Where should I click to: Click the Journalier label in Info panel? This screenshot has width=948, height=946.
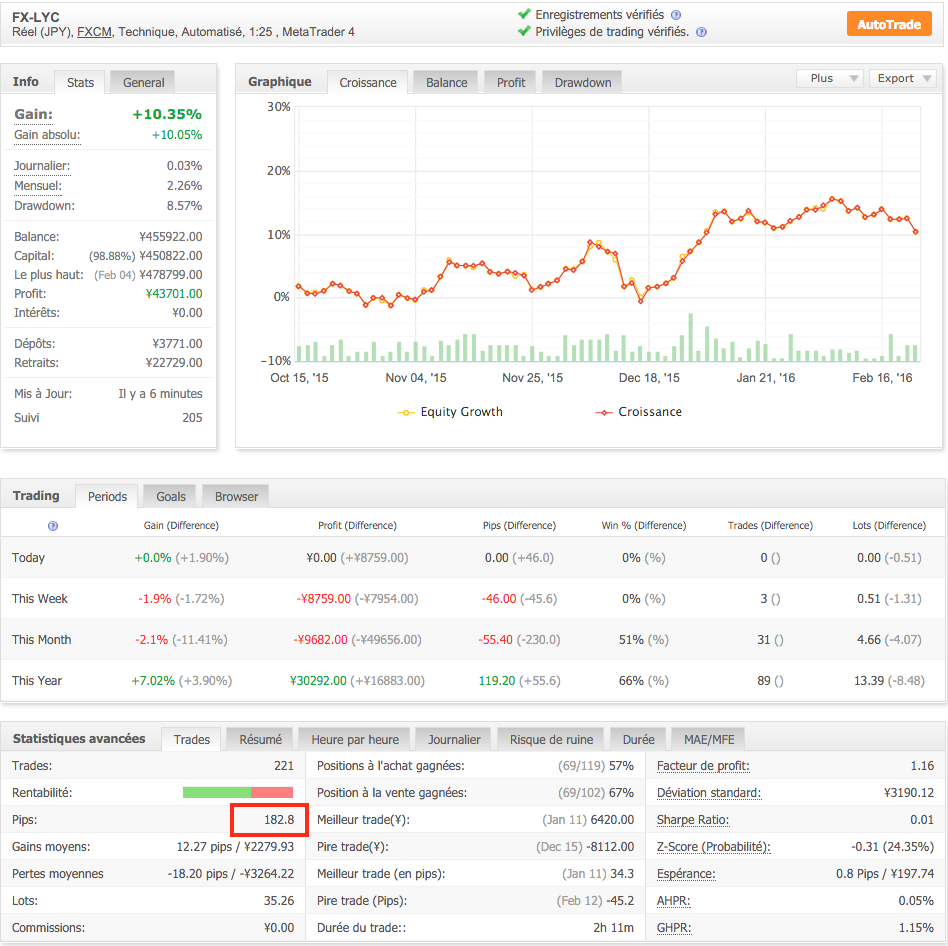42,166
